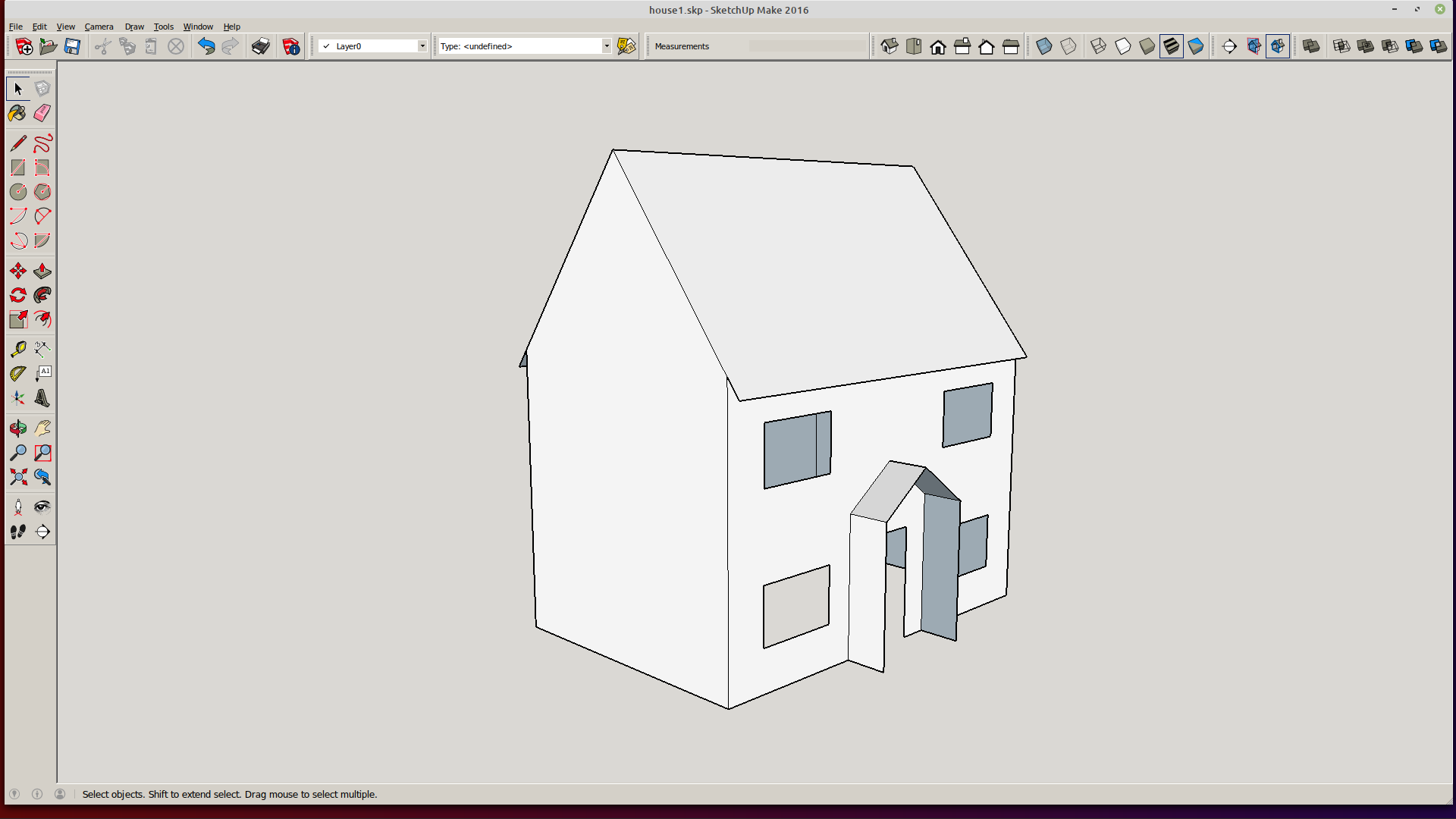Switch to Top standard view
This screenshot has width=1456, height=819.
914,46
